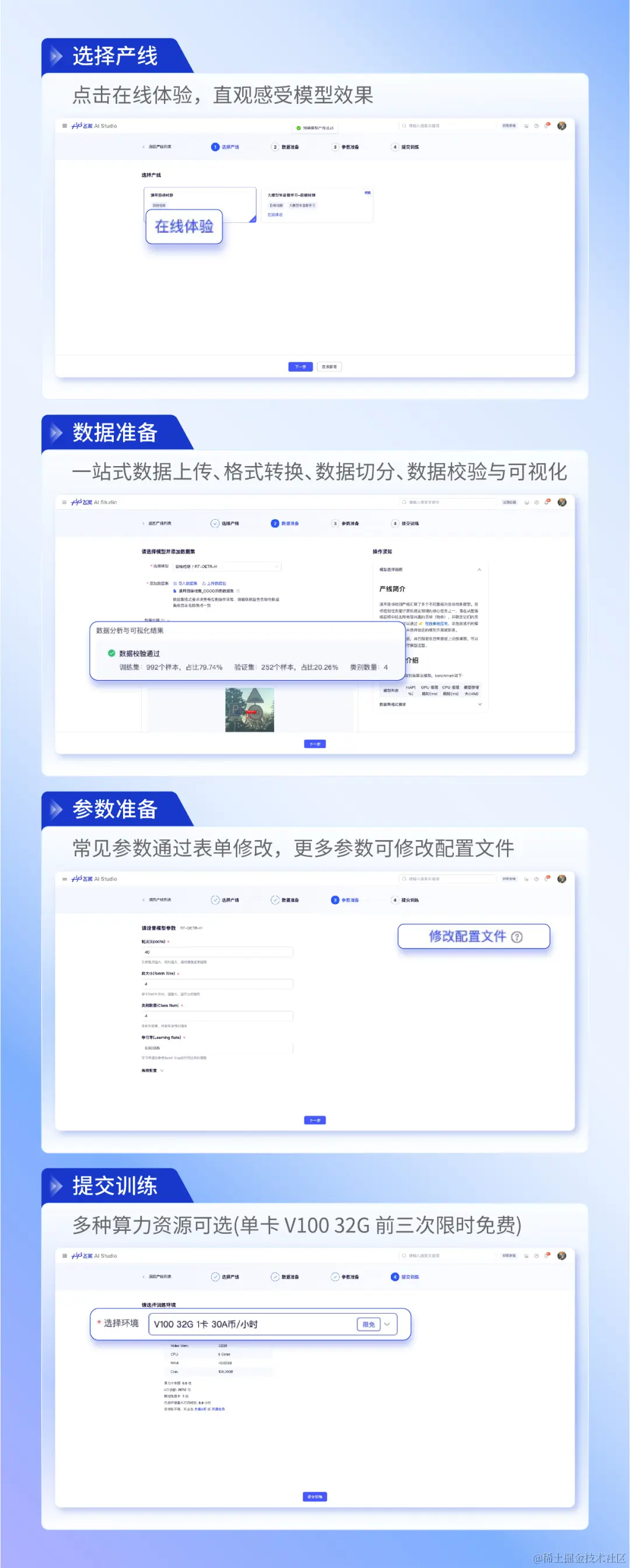The height and width of the screenshot is (1568, 630).
Task: Click help question icon in 选择产线 screenshot
Action: click(536, 126)
